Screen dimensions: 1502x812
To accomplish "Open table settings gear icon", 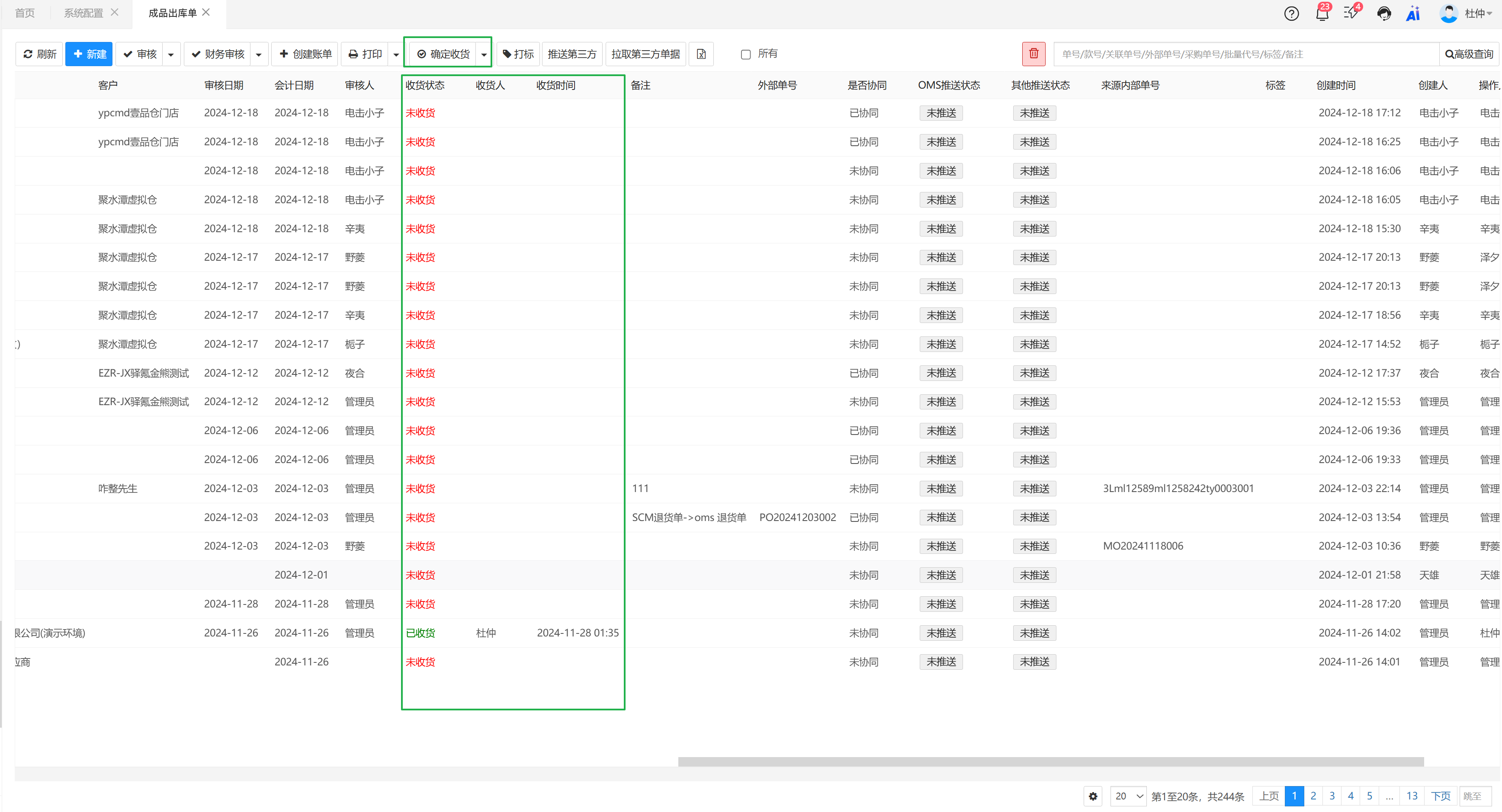I will (1093, 796).
